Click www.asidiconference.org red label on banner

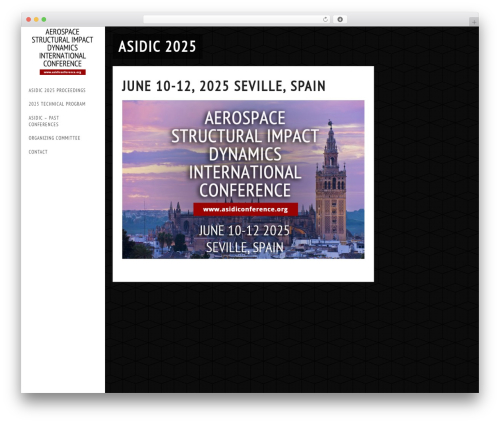click(246, 209)
